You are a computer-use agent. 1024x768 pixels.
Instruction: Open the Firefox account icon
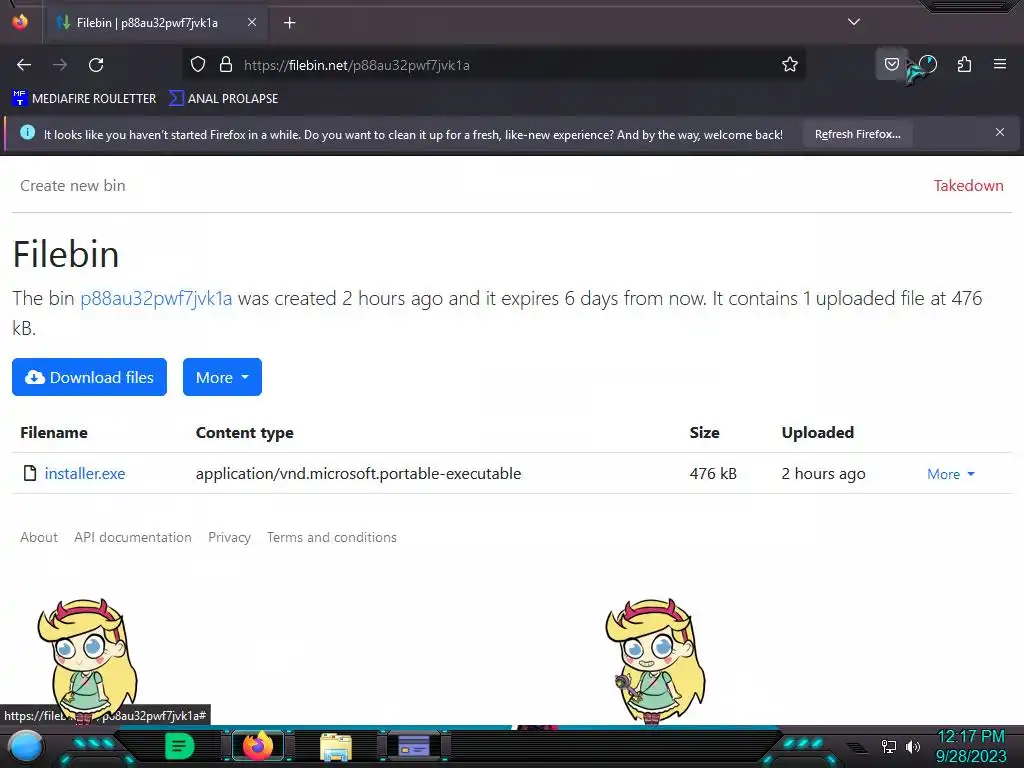[928, 64]
